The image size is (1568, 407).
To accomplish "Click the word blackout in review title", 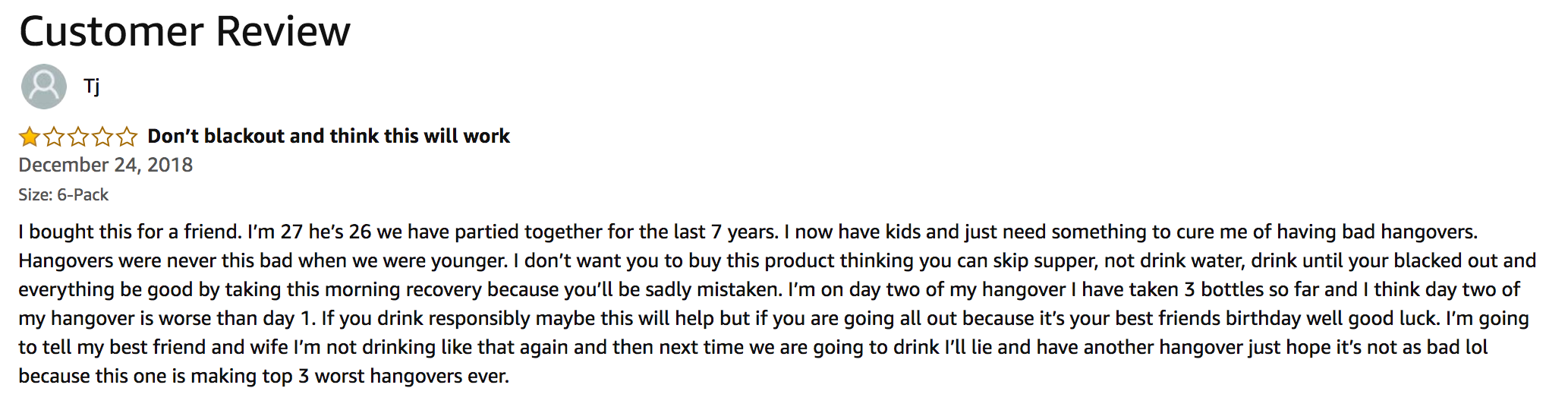I will 244,136.
